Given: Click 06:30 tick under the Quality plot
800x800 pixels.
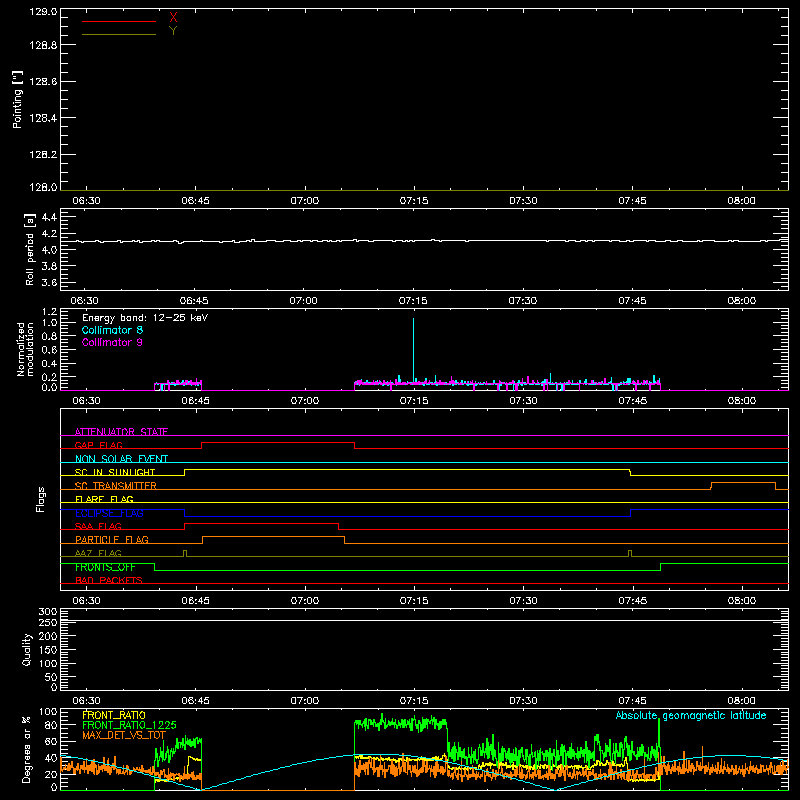Looking at the screenshot, I should [x=86, y=701].
